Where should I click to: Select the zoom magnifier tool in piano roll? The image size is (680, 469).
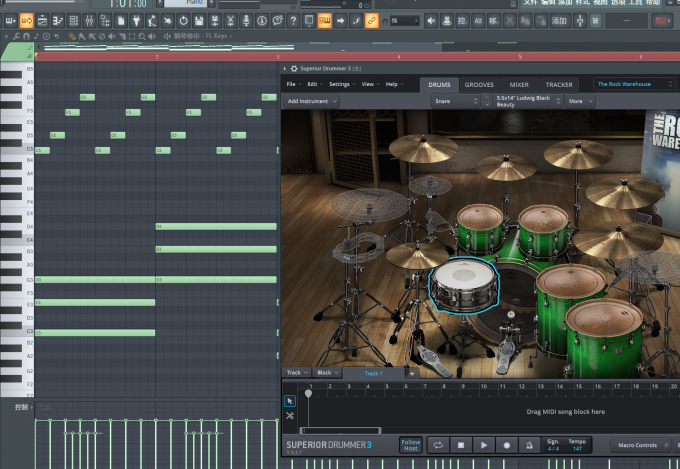tap(142, 36)
